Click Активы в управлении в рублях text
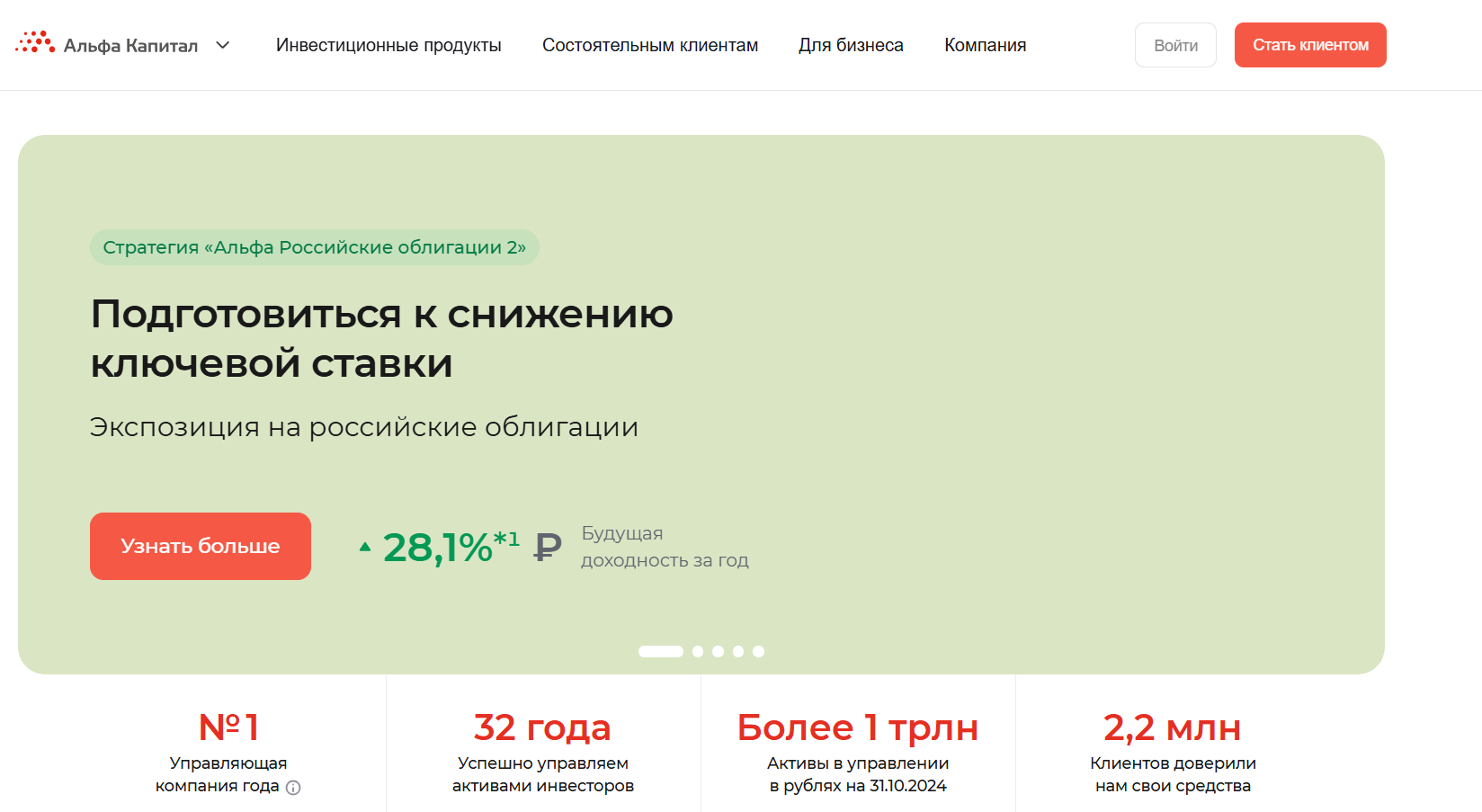 tap(858, 774)
